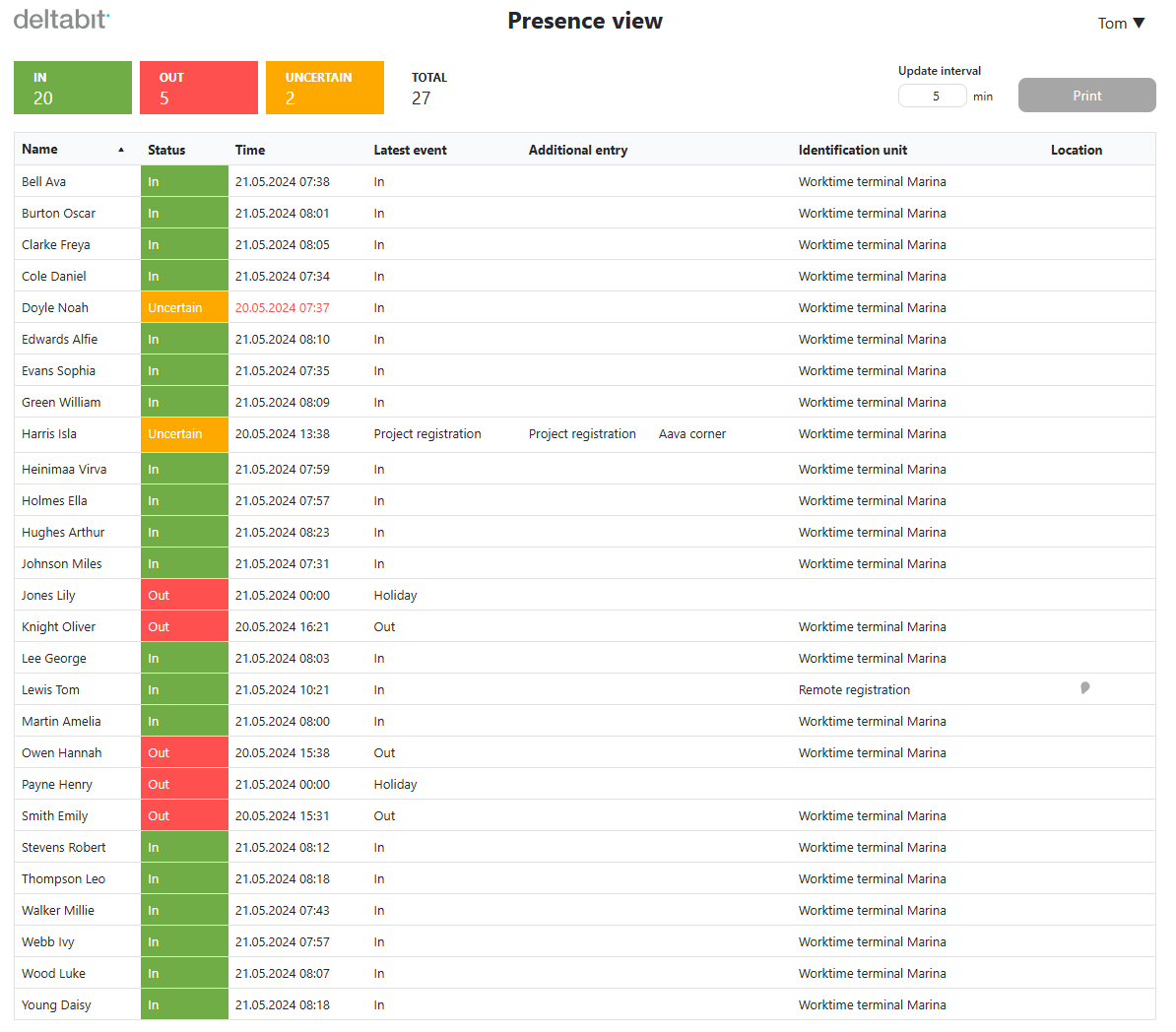The height and width of the screenshot is (1032, 1176).
Task: Select the name Young Daisy
Action: (x=56, y=1004)
